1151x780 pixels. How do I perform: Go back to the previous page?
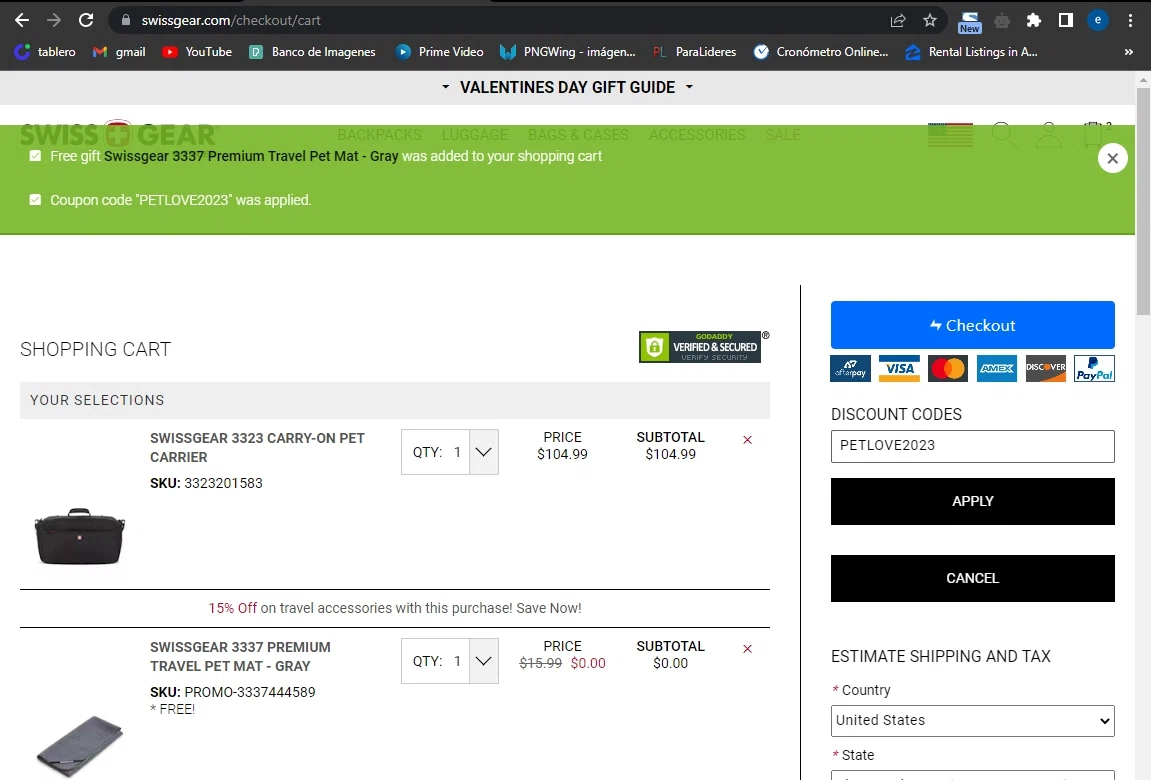pyautogui.click(x=22, y=21)
